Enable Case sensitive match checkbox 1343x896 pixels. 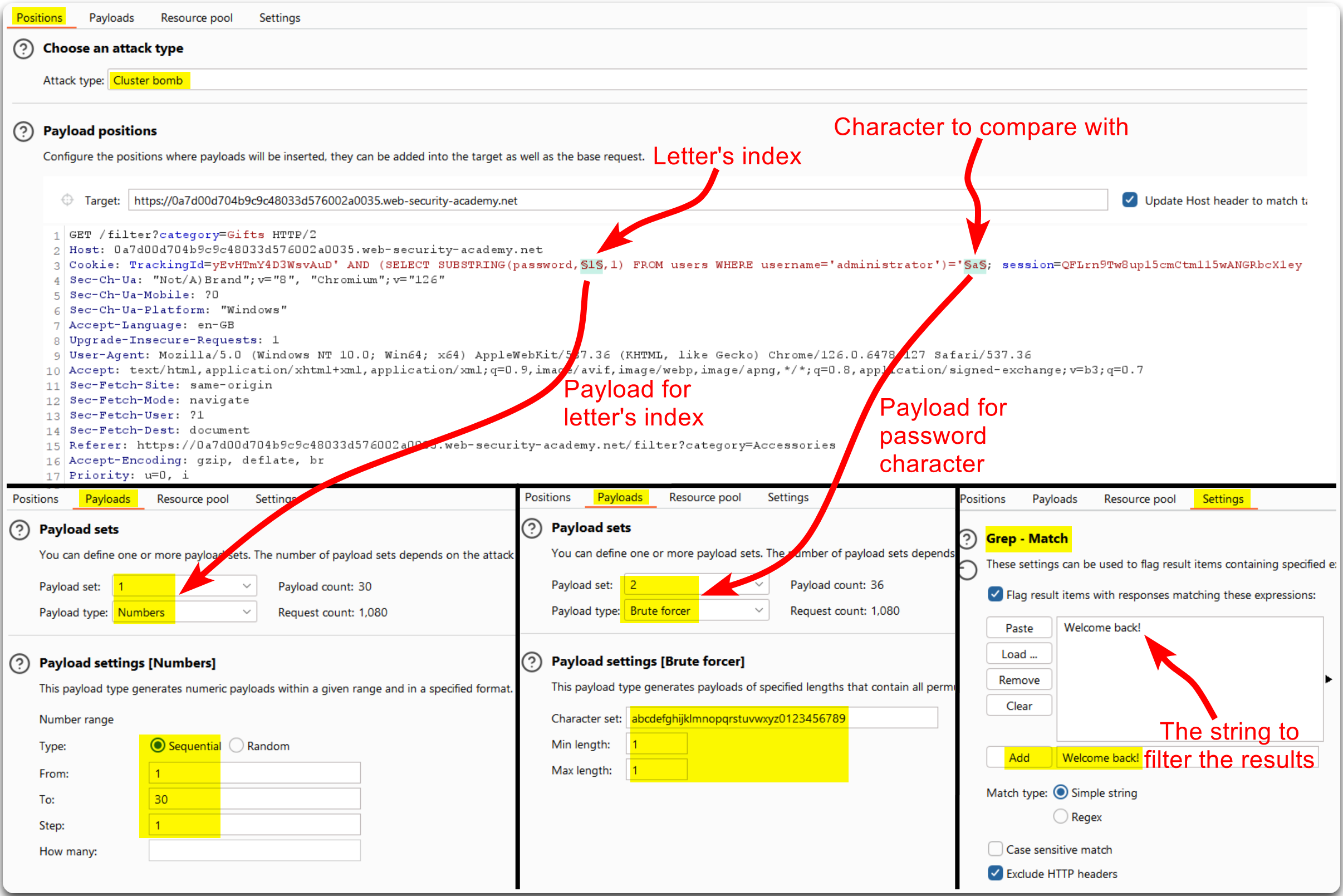995,849
